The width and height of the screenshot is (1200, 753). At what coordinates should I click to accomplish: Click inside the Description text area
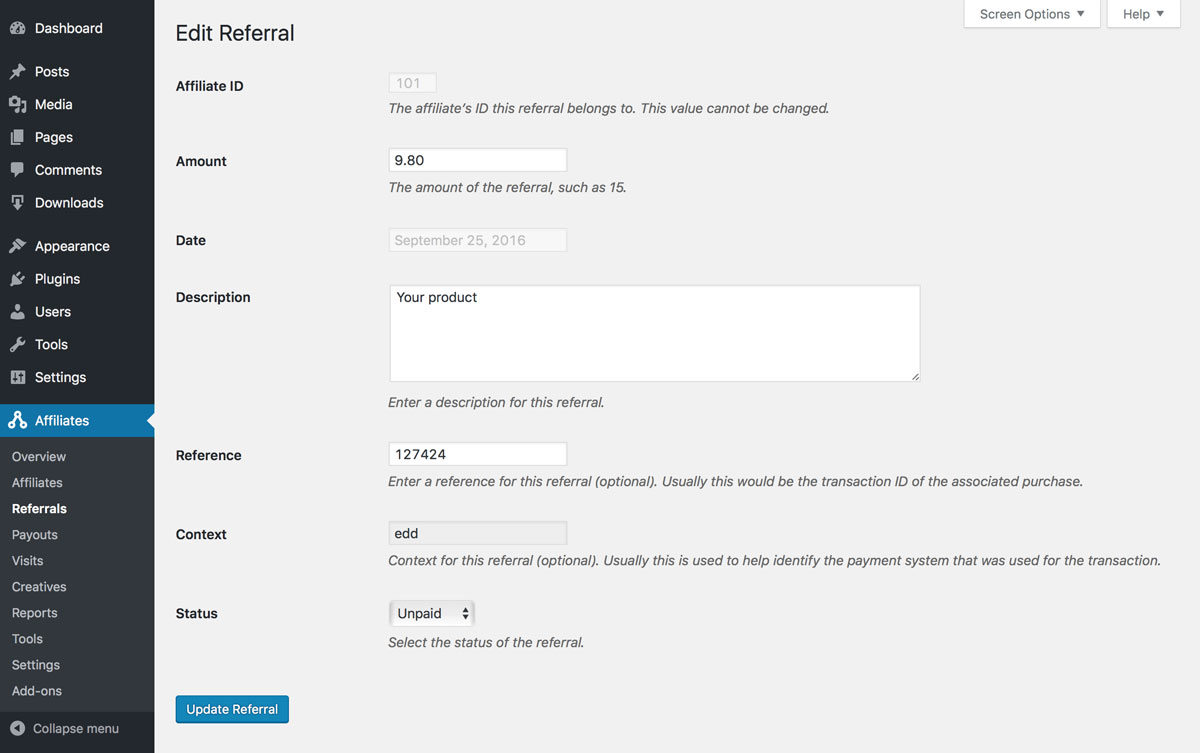654,333
